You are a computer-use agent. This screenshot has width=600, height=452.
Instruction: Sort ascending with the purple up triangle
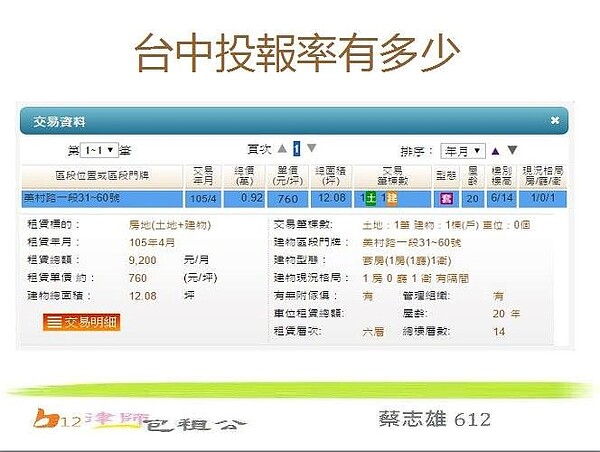click(496, 151)
